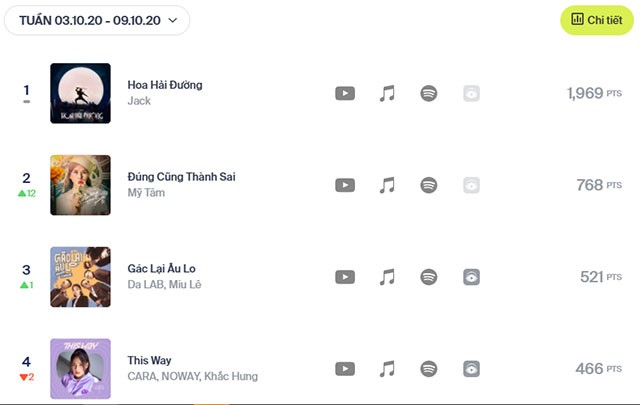
Task: Open YouTube icon for Hoa Hải Đường
Action: pos(345,93)
